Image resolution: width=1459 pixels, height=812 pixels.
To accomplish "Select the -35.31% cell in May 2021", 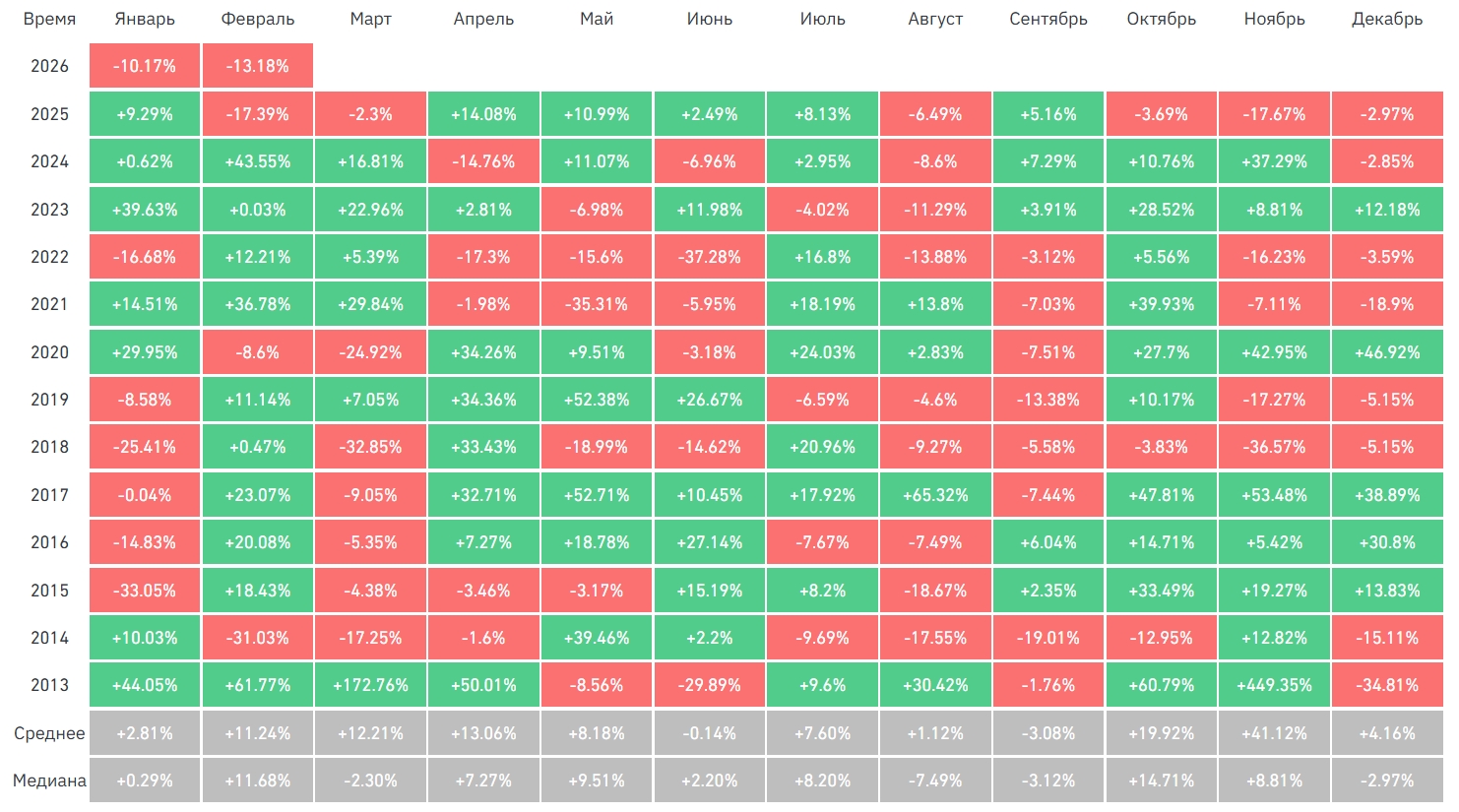I will [597, 304].
